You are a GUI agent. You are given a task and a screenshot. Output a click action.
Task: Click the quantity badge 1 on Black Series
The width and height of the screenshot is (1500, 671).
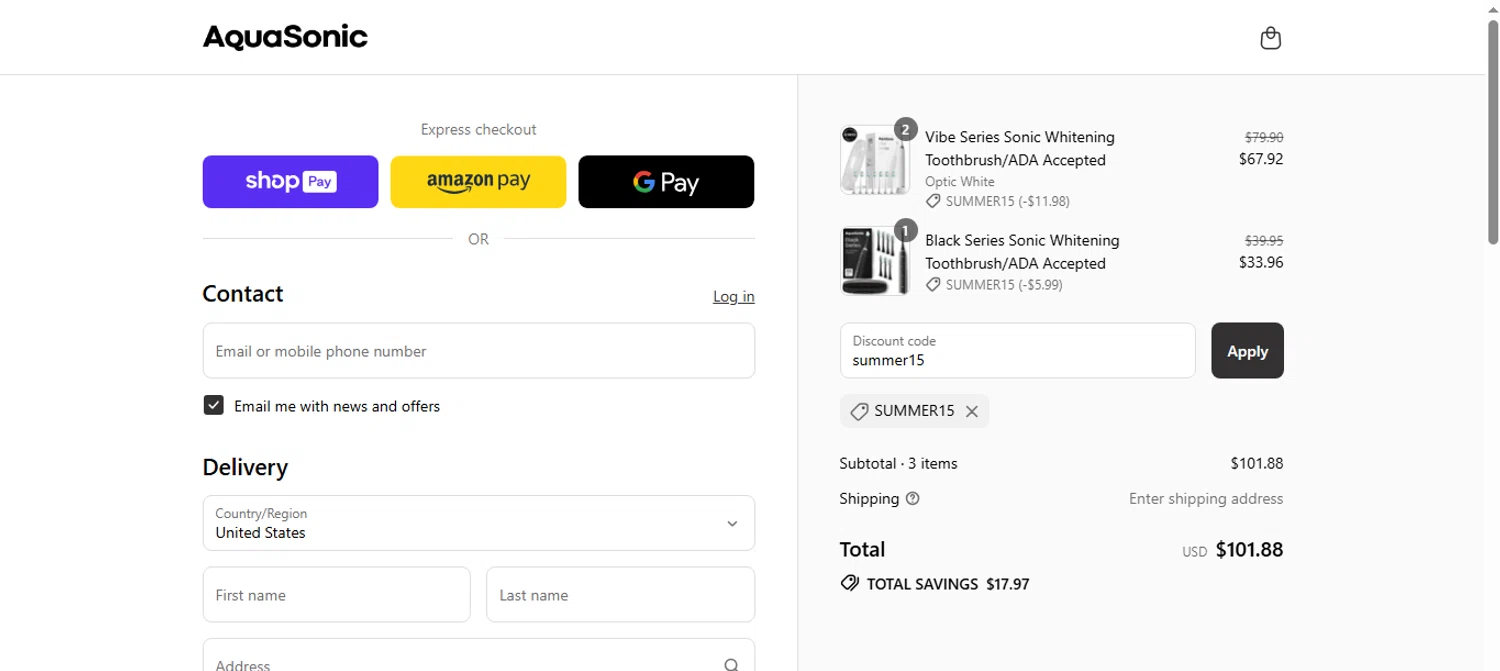pos(905,231)
